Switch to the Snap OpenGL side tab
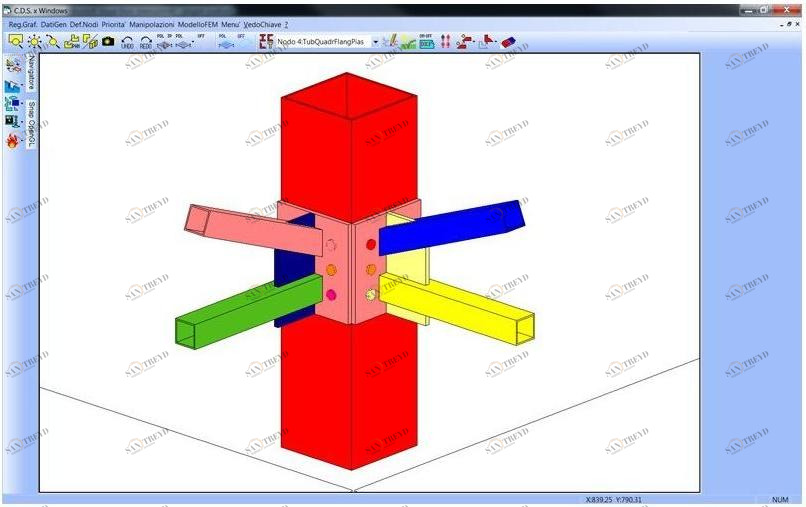806x507 pixels. tap(32, 124)
